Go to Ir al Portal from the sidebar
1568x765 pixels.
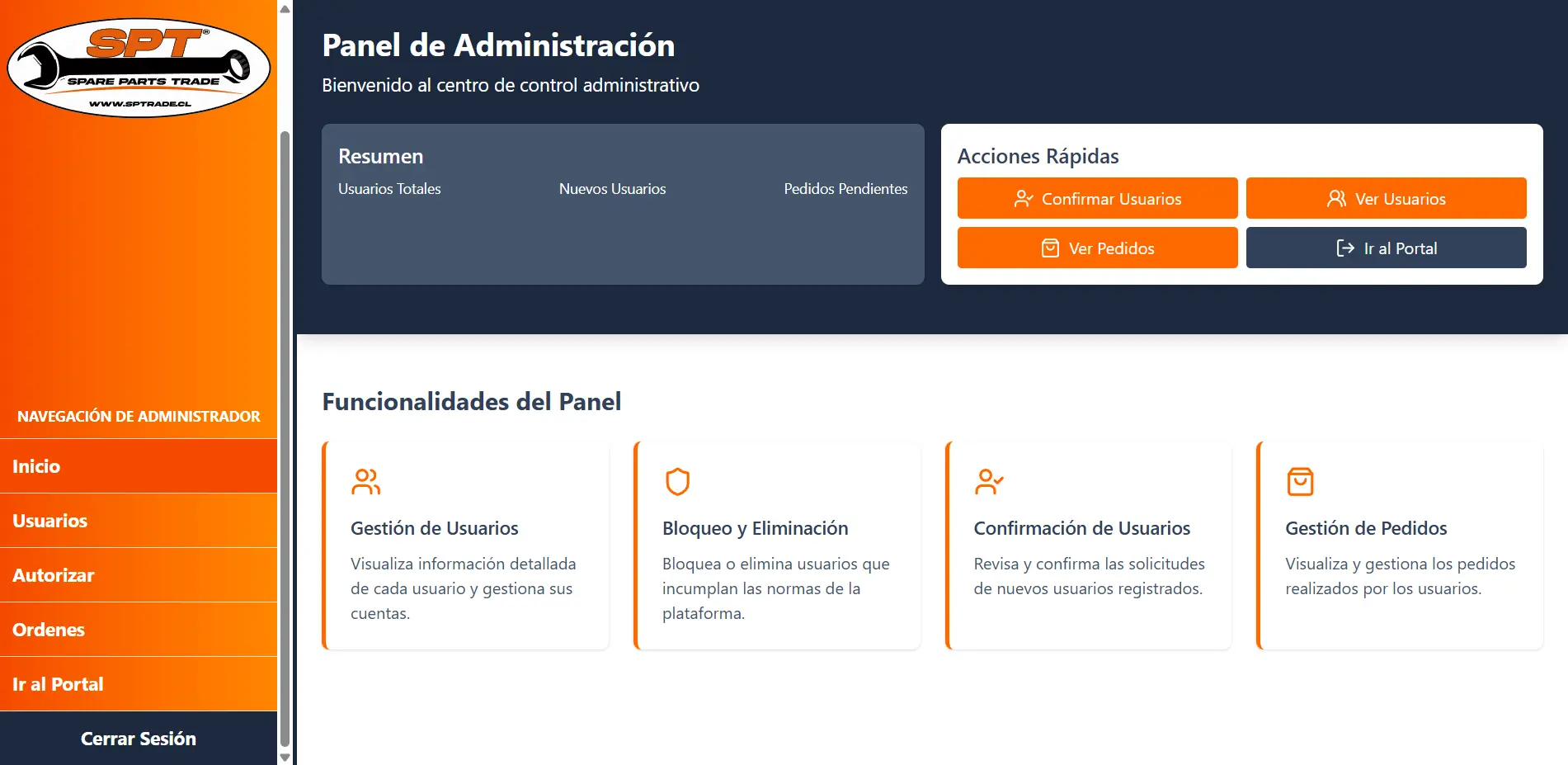[57, 683]
